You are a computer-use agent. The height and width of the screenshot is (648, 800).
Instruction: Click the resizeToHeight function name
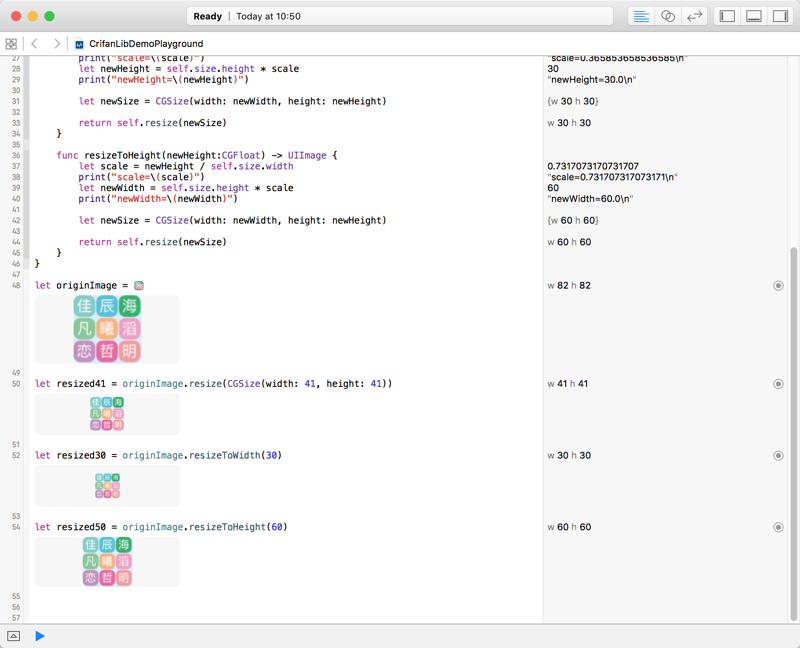click(123, 155)
